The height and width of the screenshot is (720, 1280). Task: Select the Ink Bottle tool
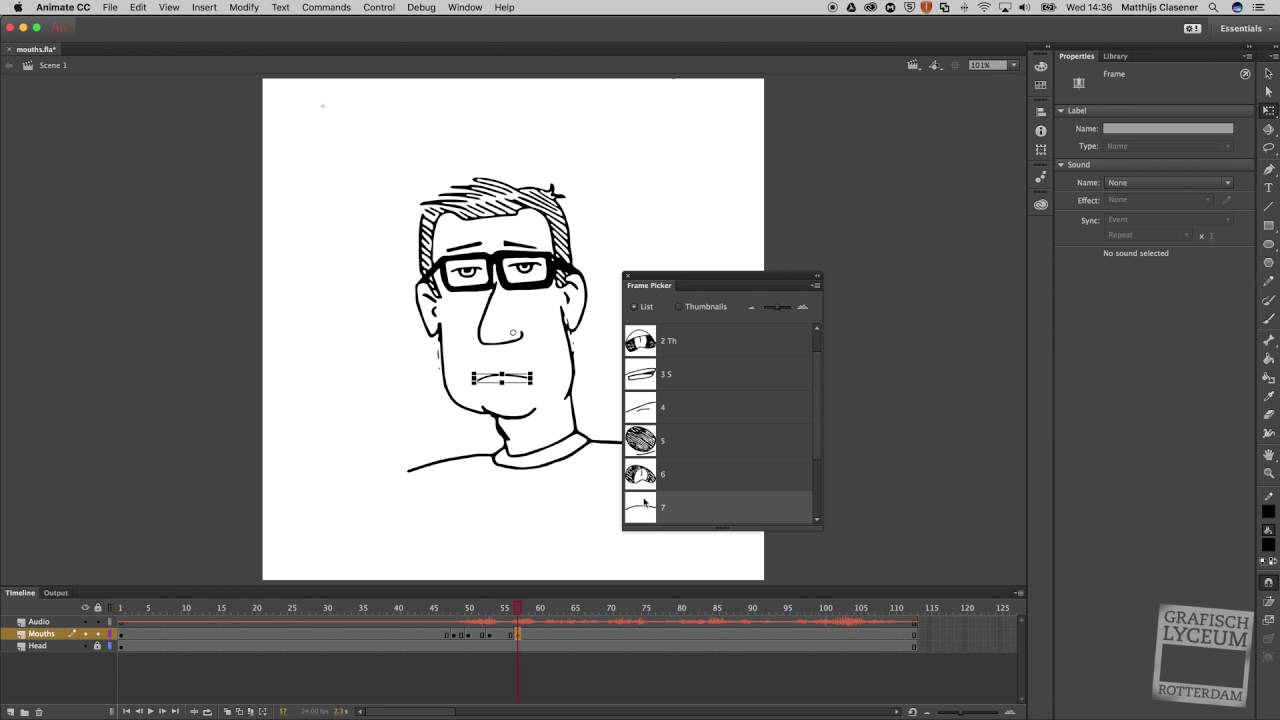pyautogui.click(x=1268, y=378)
